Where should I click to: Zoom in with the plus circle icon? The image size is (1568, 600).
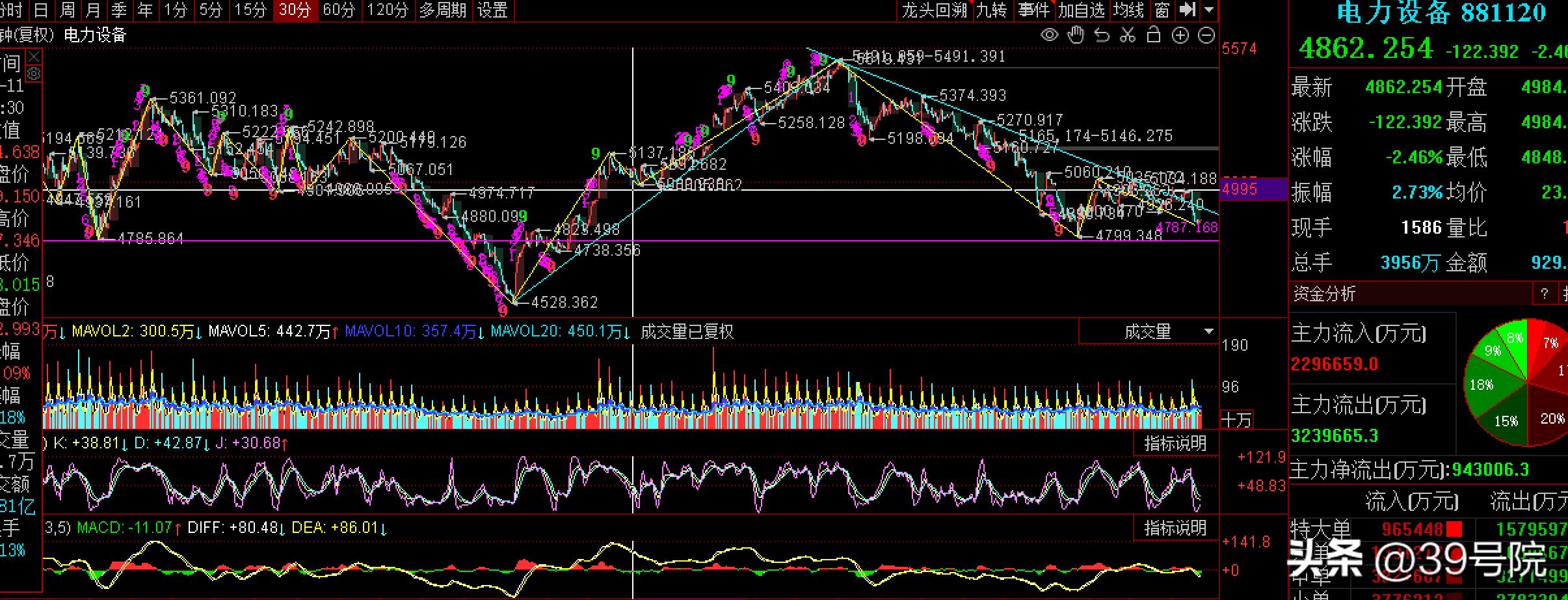point(1180,35)
